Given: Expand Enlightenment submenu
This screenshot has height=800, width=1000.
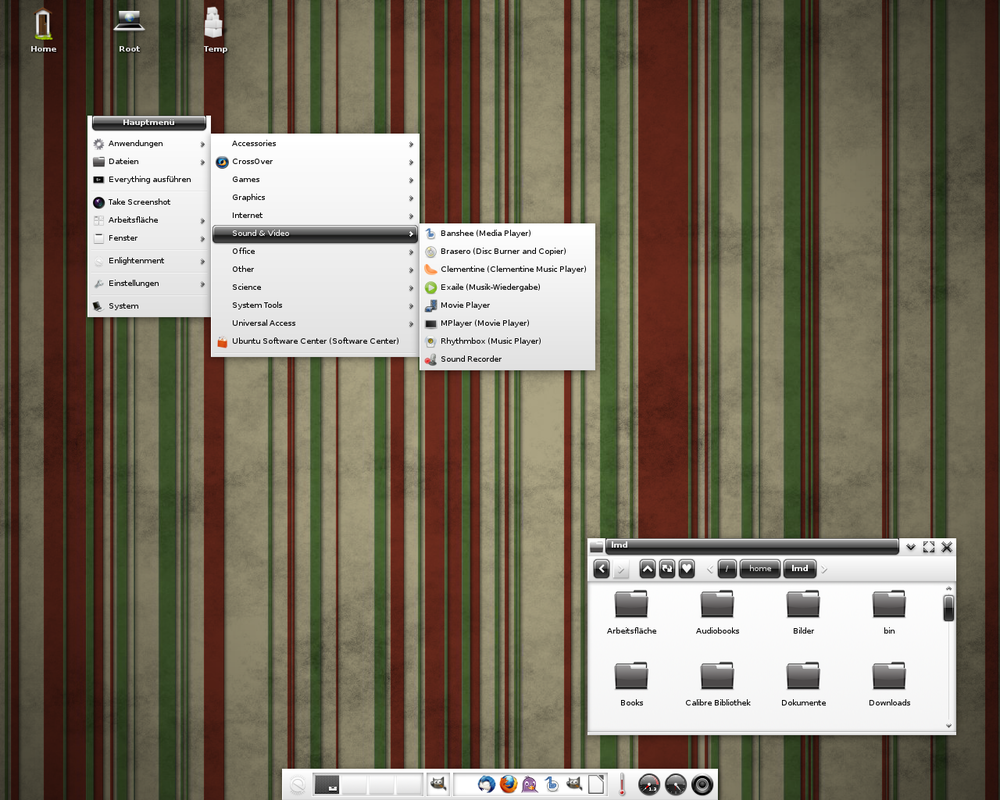Looking at the screenshot, I should click(149, 261).
